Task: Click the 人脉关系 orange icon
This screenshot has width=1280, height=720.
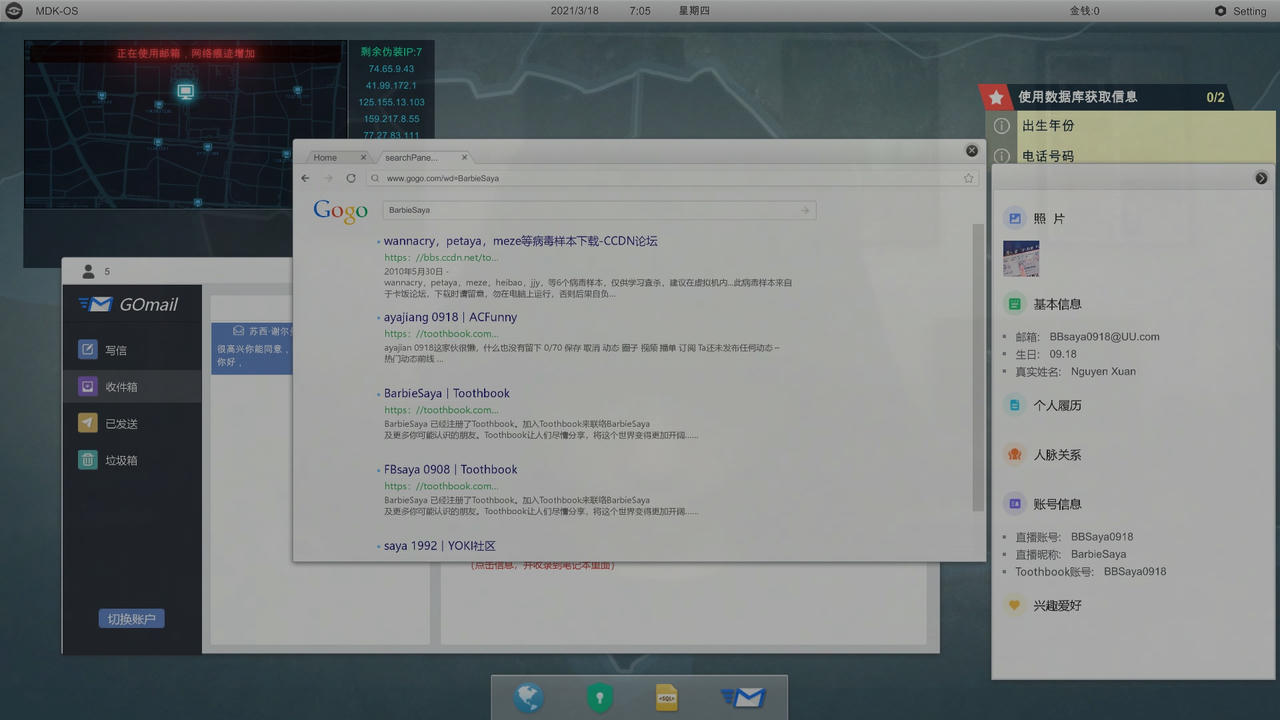Action: point(1015,454)
